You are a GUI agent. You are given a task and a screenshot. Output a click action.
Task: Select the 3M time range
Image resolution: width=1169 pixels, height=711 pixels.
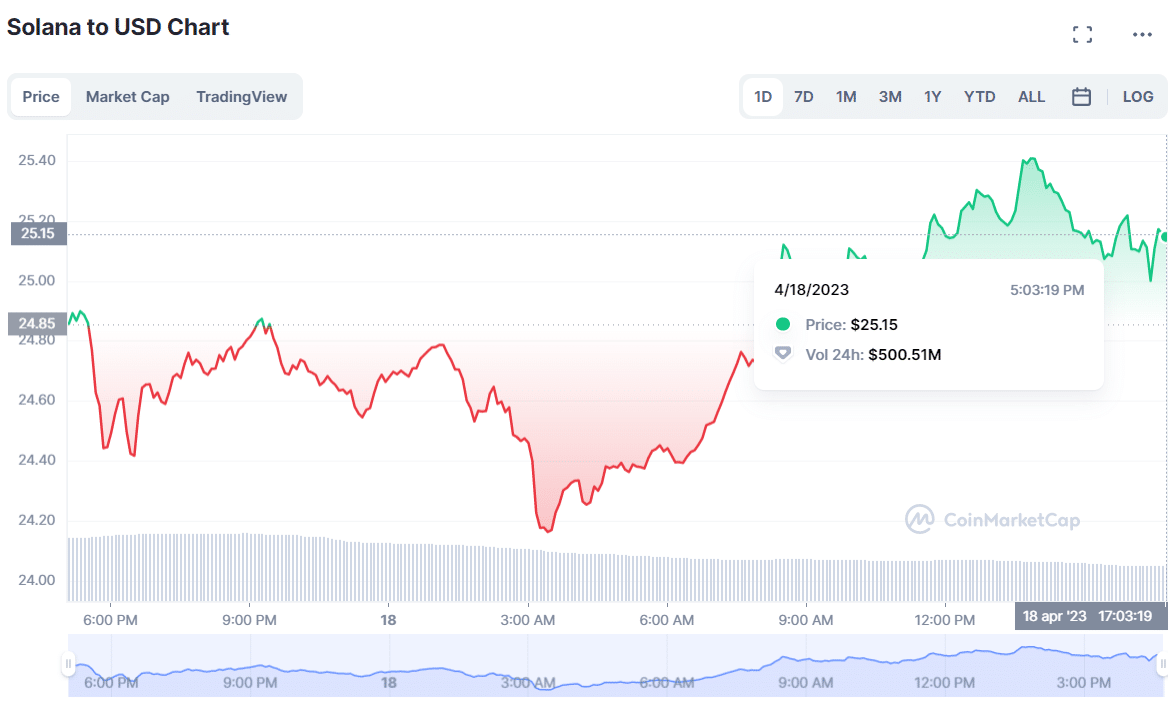pyautogui.click(x=890, y=97)
